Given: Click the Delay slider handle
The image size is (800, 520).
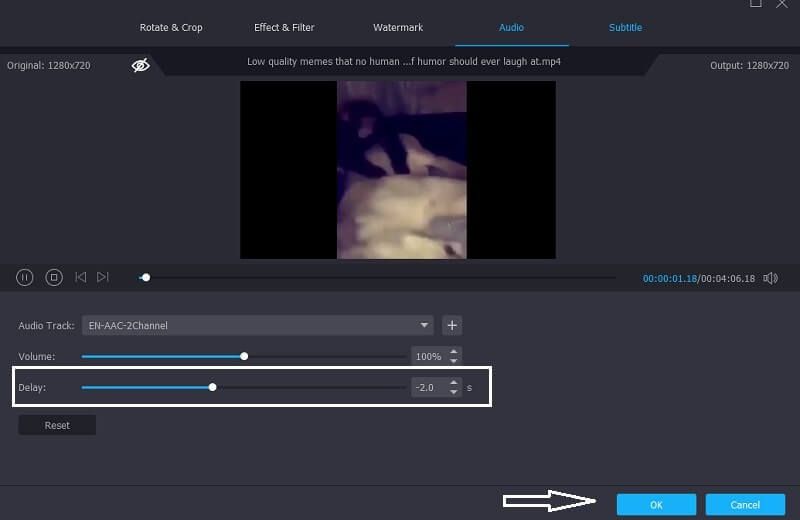Looking at the screenshot, I should point(212,387).
